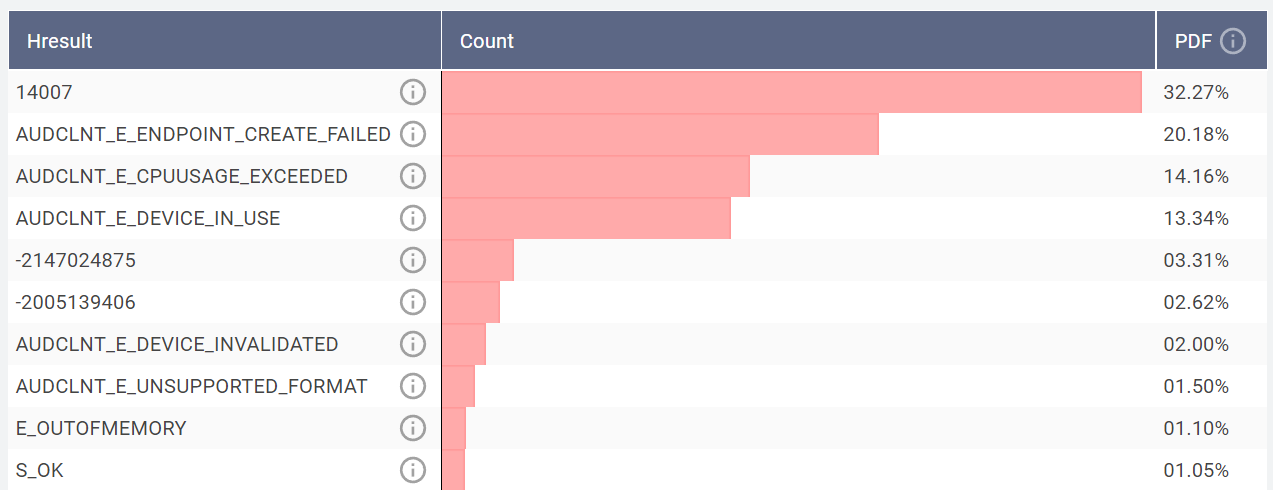This screenshot has width=1273, height=490.
Task: Click info icon in PDF header
Action: coord(1233,41)
